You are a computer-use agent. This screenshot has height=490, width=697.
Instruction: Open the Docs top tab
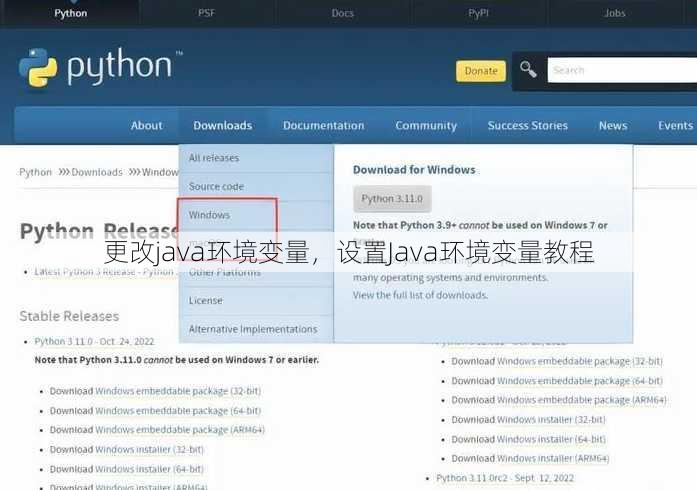343,13
